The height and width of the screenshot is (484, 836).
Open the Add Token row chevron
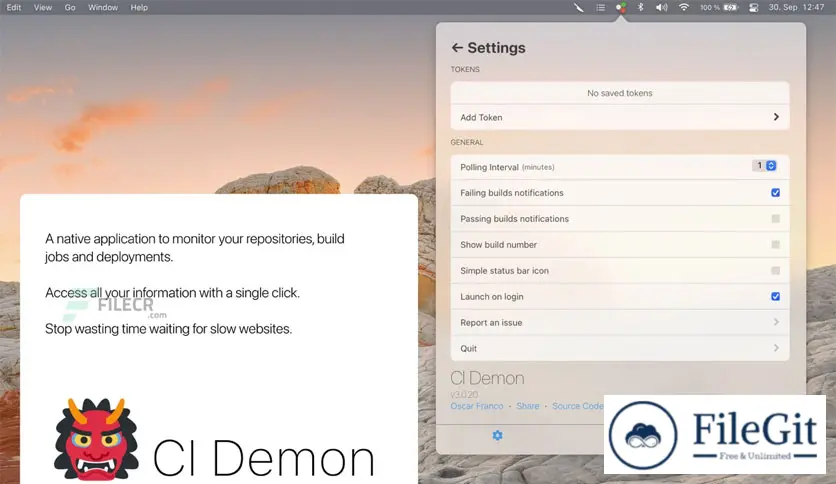click(776, 117)
